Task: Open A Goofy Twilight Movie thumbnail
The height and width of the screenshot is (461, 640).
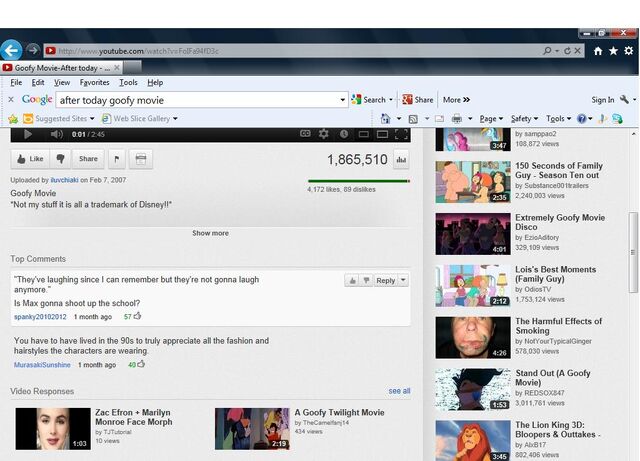Action: [252, 429]
